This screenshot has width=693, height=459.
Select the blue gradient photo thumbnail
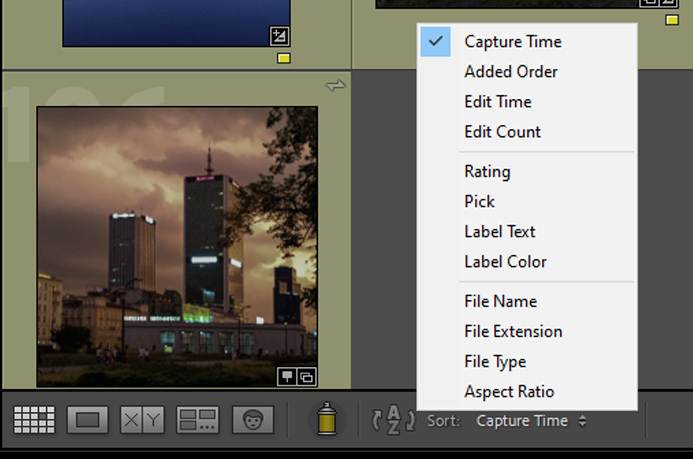tap(176, 23)
